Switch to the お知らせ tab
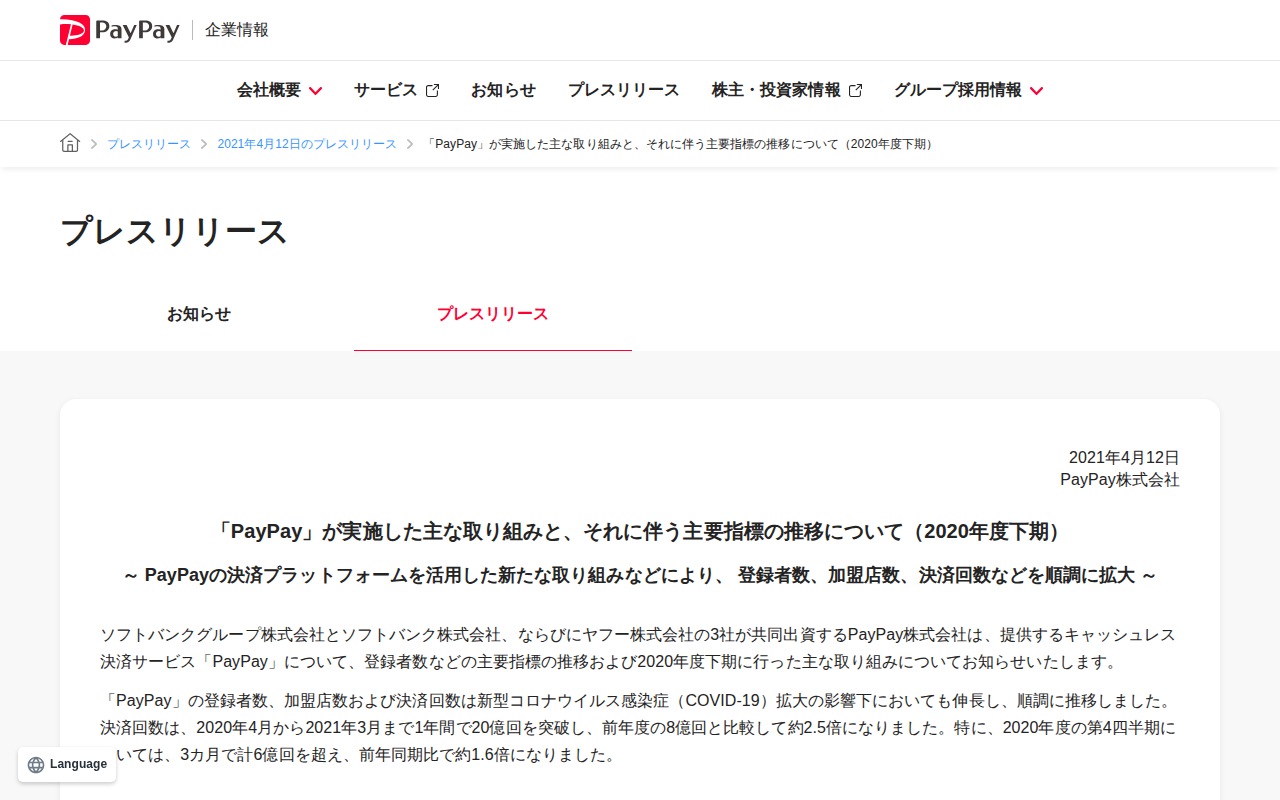1280x800 pixels. pos(199,314)
